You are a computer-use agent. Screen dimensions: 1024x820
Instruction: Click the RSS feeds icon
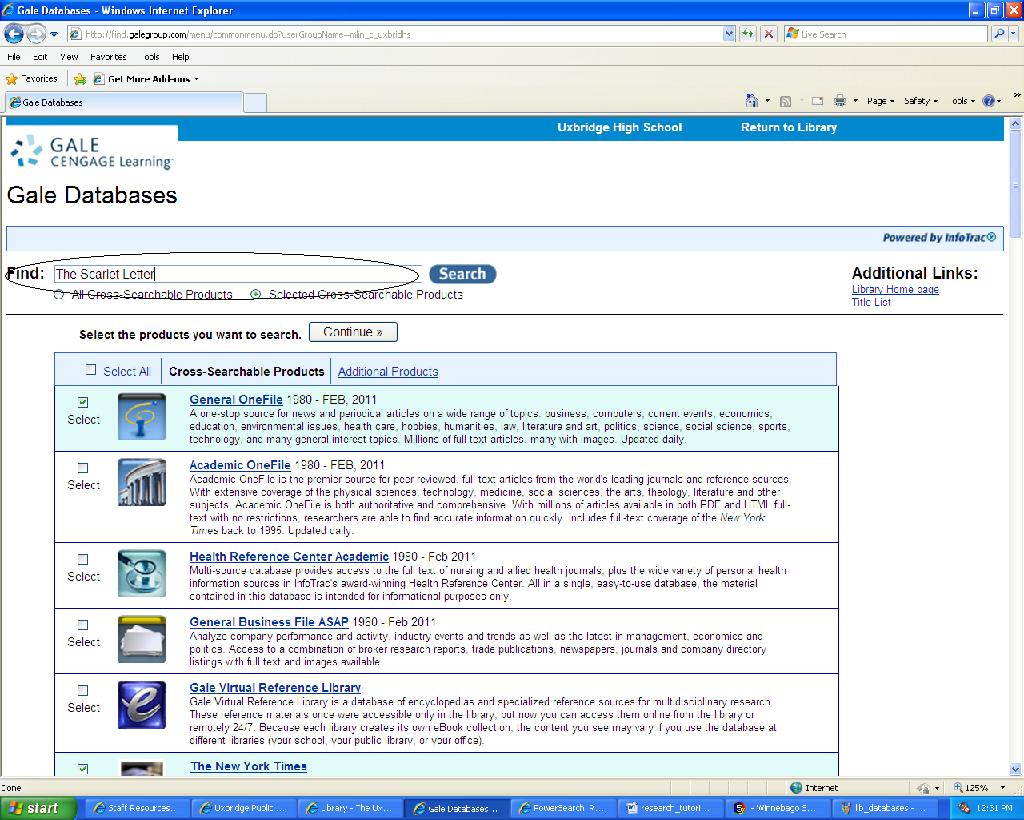786,101
